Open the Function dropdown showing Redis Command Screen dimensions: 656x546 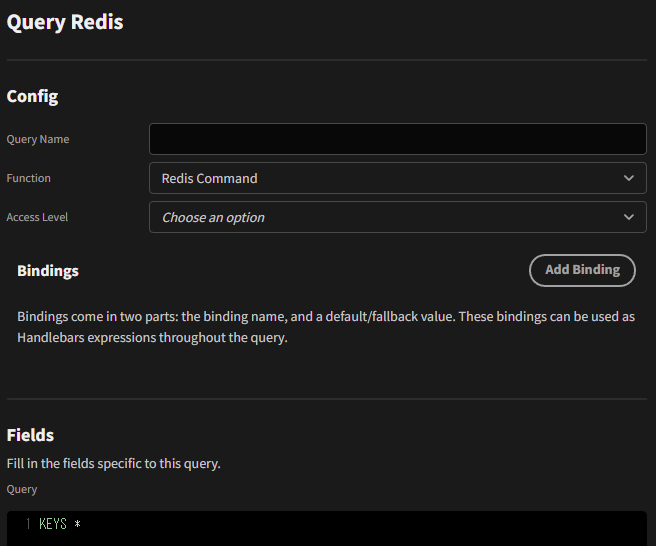(x=397, y=178)
